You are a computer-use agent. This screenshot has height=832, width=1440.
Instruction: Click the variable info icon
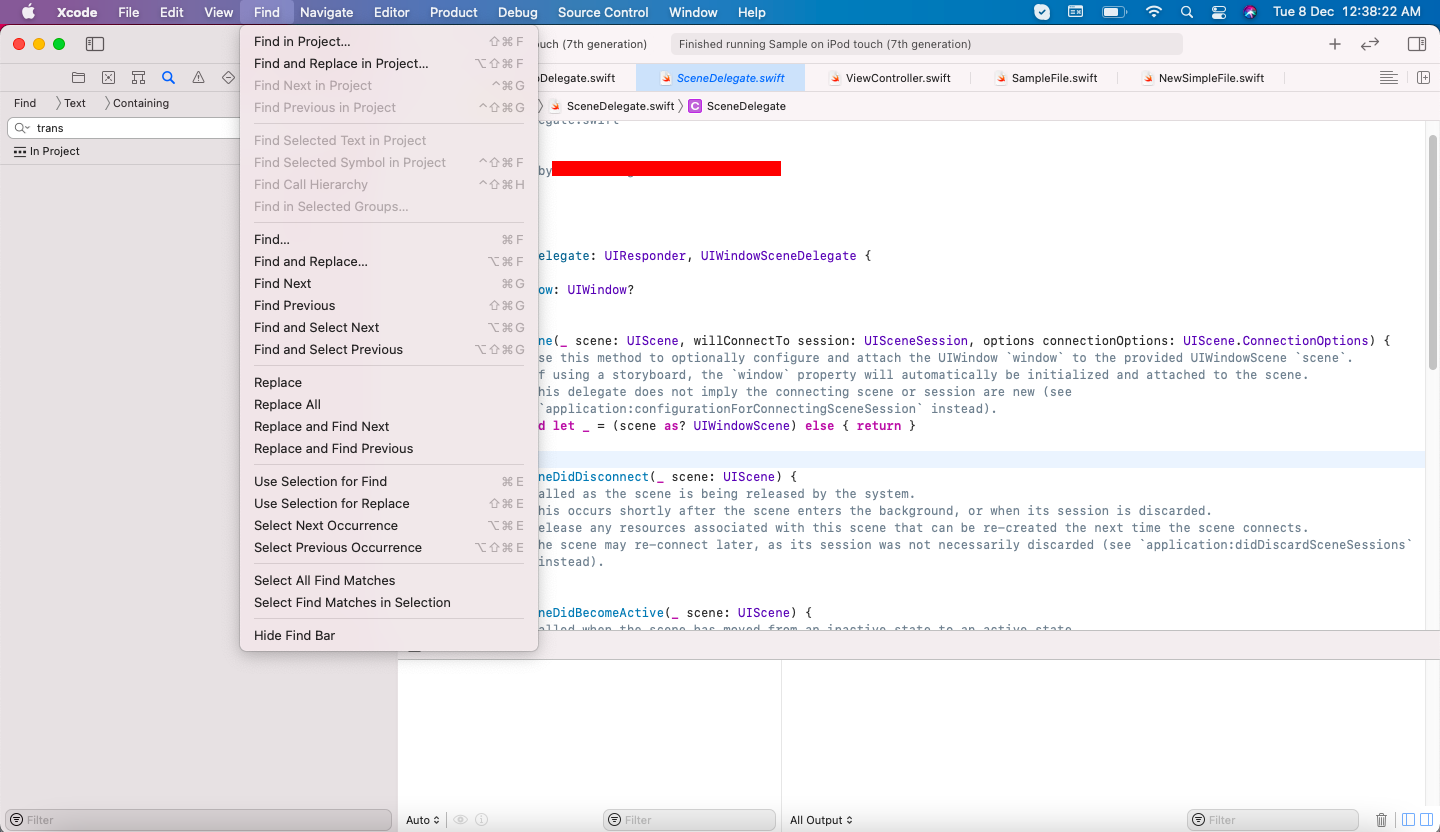point(481,820)
